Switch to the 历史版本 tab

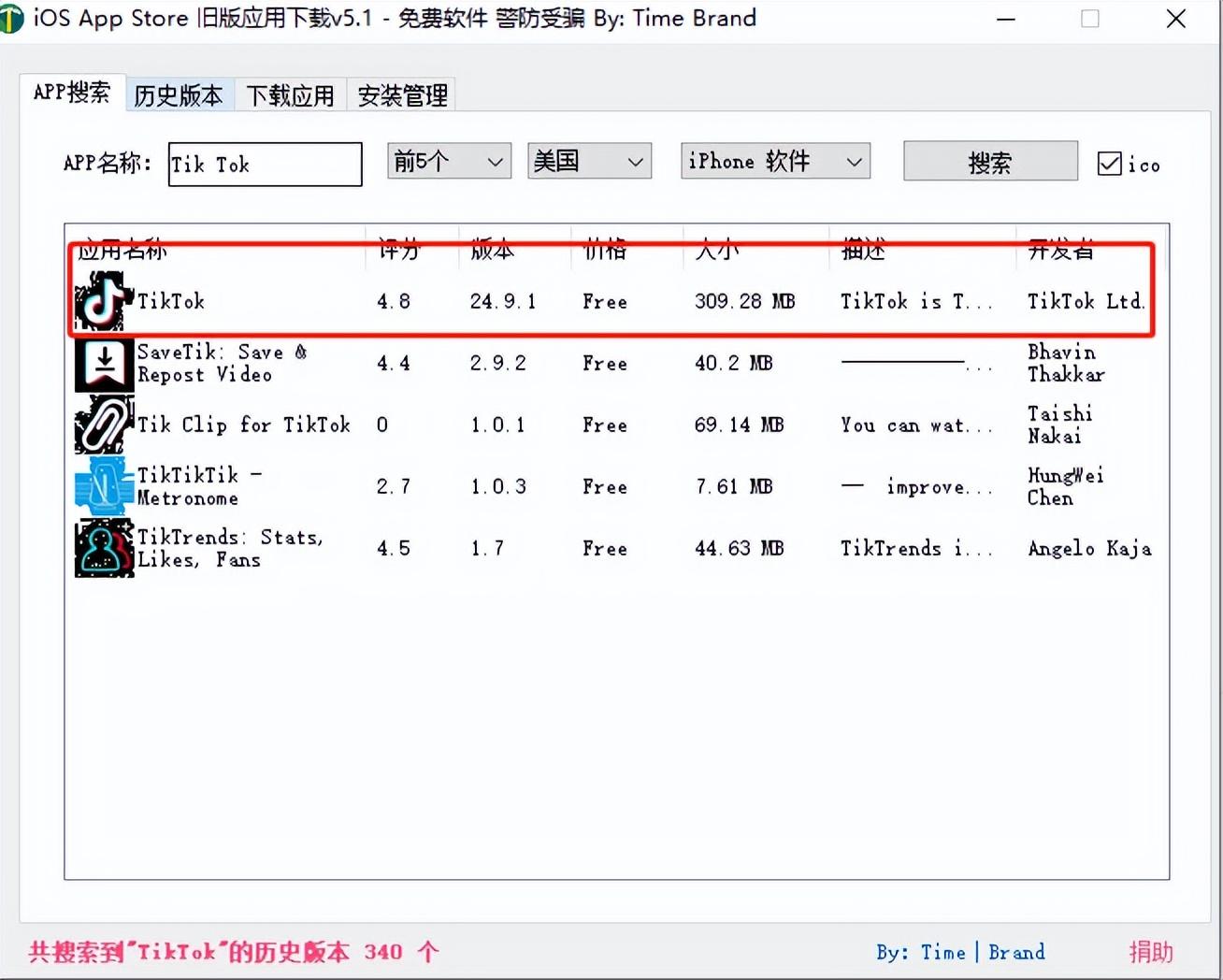coord(179,95)
